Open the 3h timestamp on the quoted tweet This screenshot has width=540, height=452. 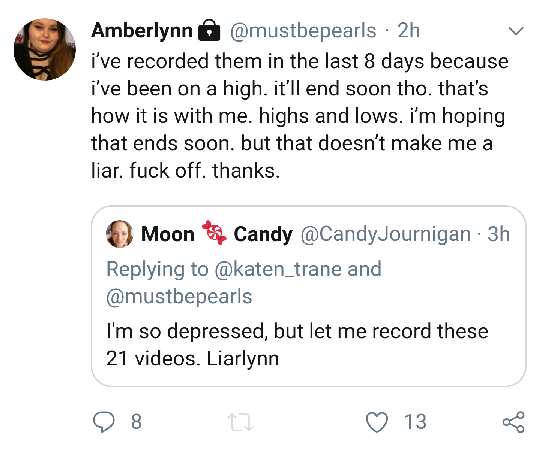(x=498, y=234)
